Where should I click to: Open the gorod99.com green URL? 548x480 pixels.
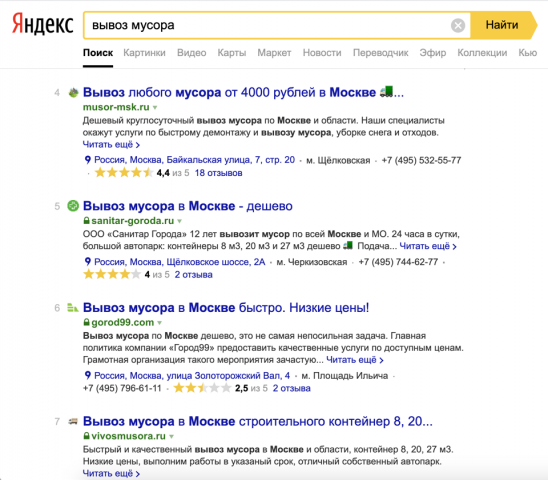[x=123, y=322]
